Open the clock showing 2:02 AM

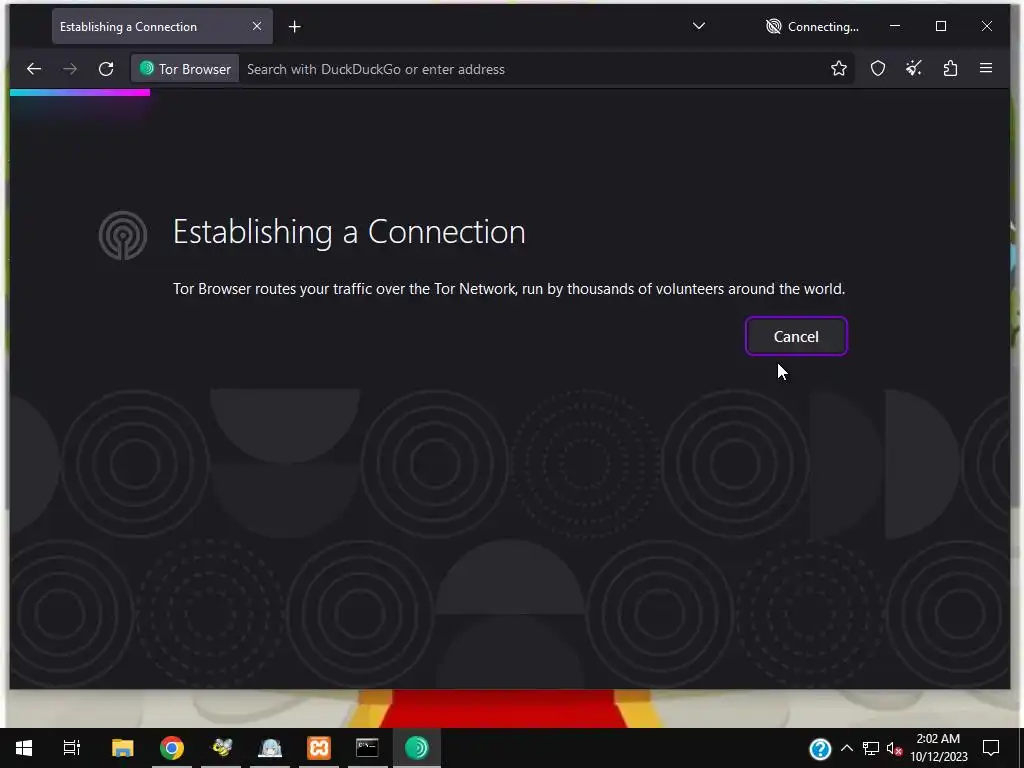point(938,748)
